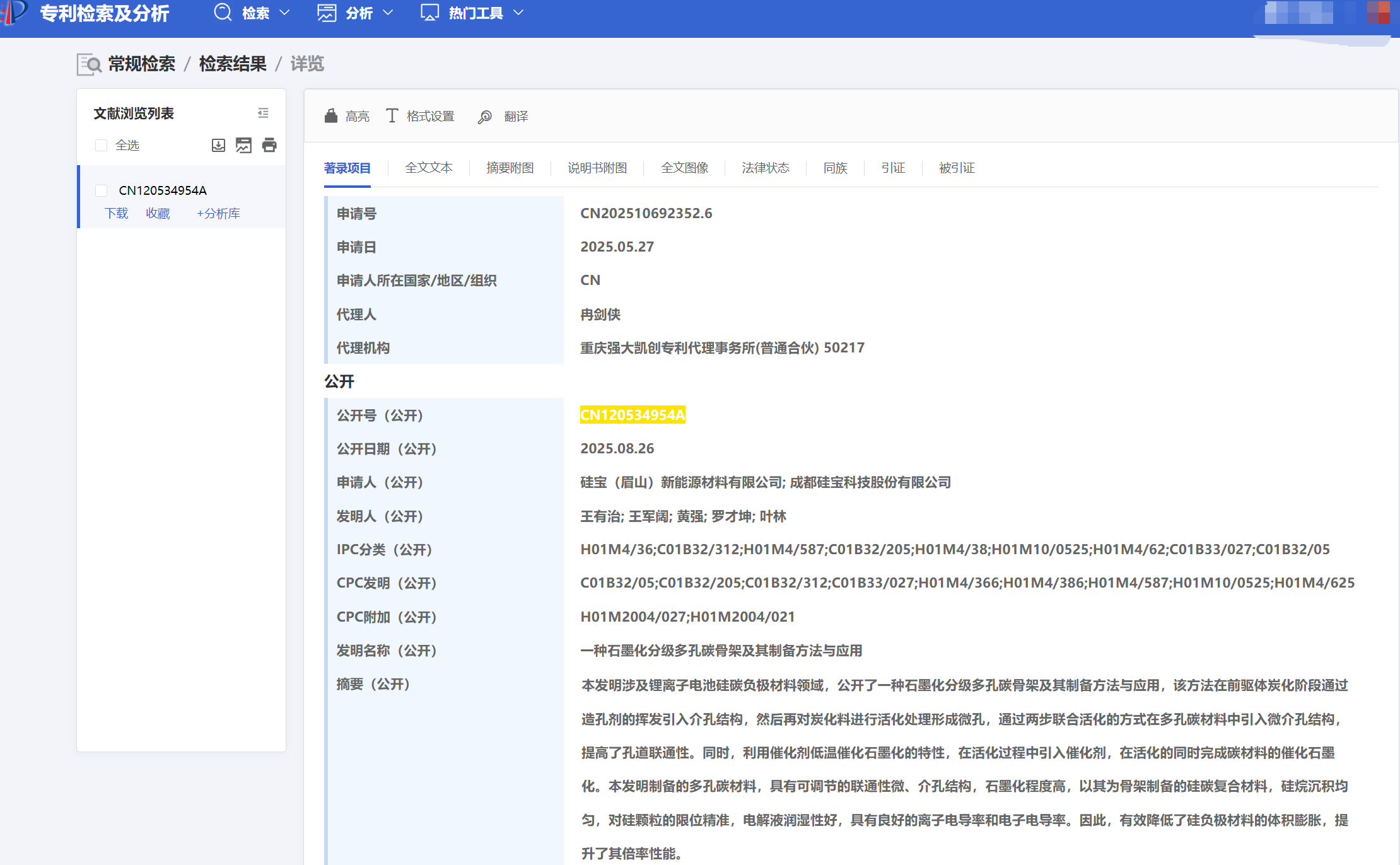This screenshot has height=865, width=1400.
Task: Click highlighted publication number CN120534954A
Action: point(633,415)
